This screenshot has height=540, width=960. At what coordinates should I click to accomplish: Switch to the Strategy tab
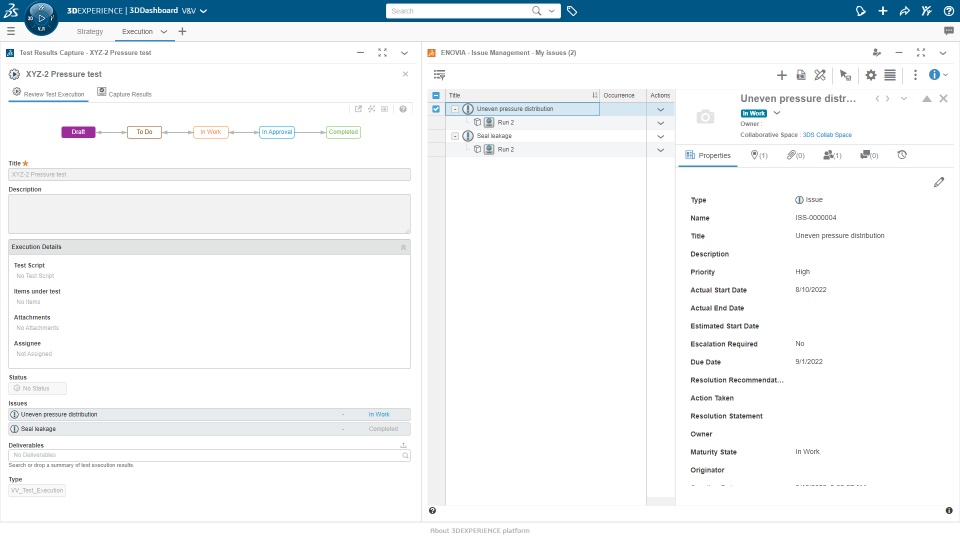coord(90,32)
